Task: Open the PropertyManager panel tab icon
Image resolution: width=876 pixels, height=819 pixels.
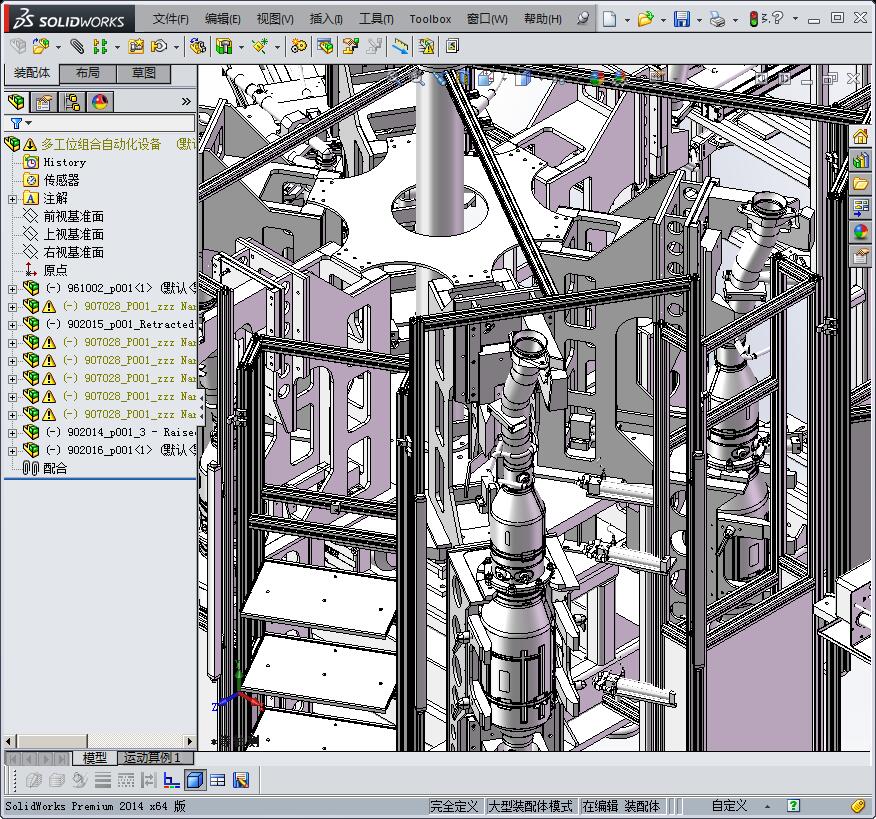Action: pos(44,102)
